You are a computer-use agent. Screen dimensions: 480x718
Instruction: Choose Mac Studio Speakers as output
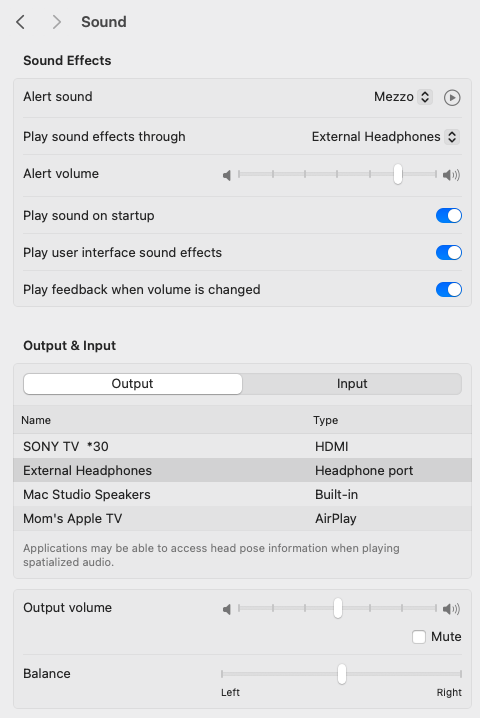[242, 495]
